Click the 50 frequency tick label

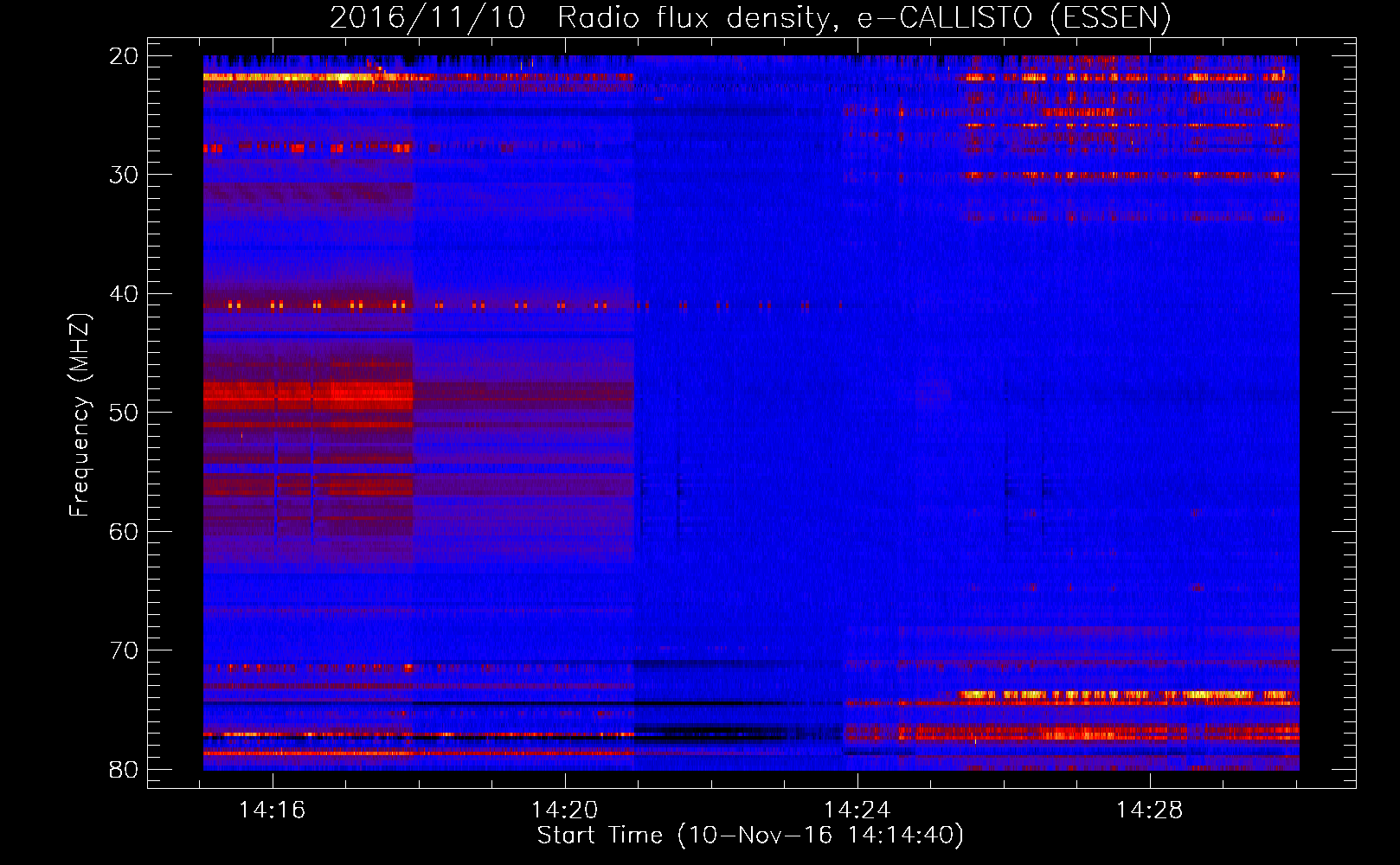point(124,413)
